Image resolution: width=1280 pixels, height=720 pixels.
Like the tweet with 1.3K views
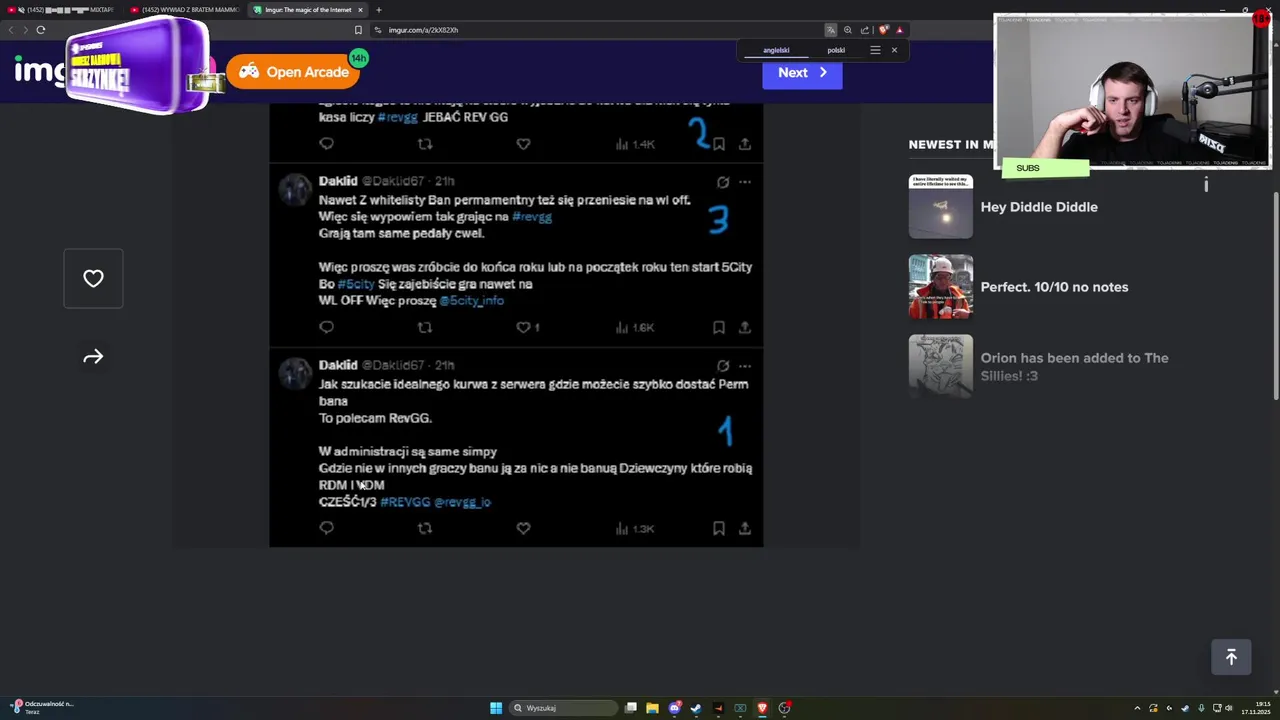click(523, 528)
